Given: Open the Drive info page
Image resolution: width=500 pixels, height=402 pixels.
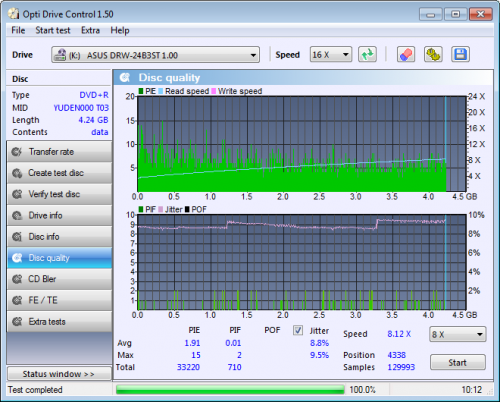Looking at the screenshot, I should (59, 215).
